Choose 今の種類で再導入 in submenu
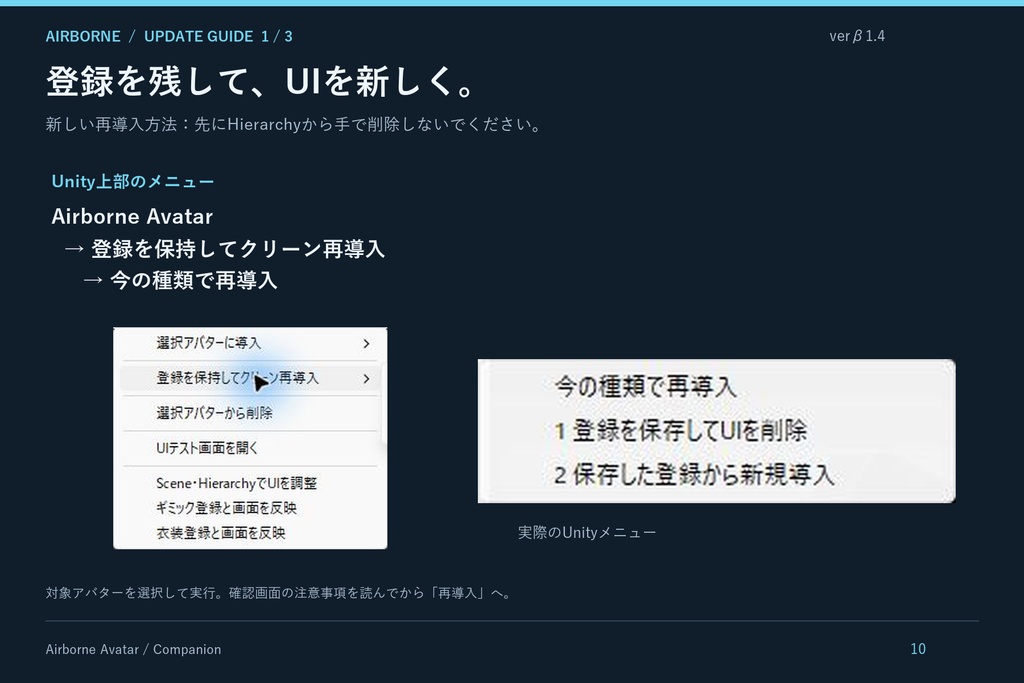Image resolution: width=1024 pixels, height=683 pixels. 645,387
